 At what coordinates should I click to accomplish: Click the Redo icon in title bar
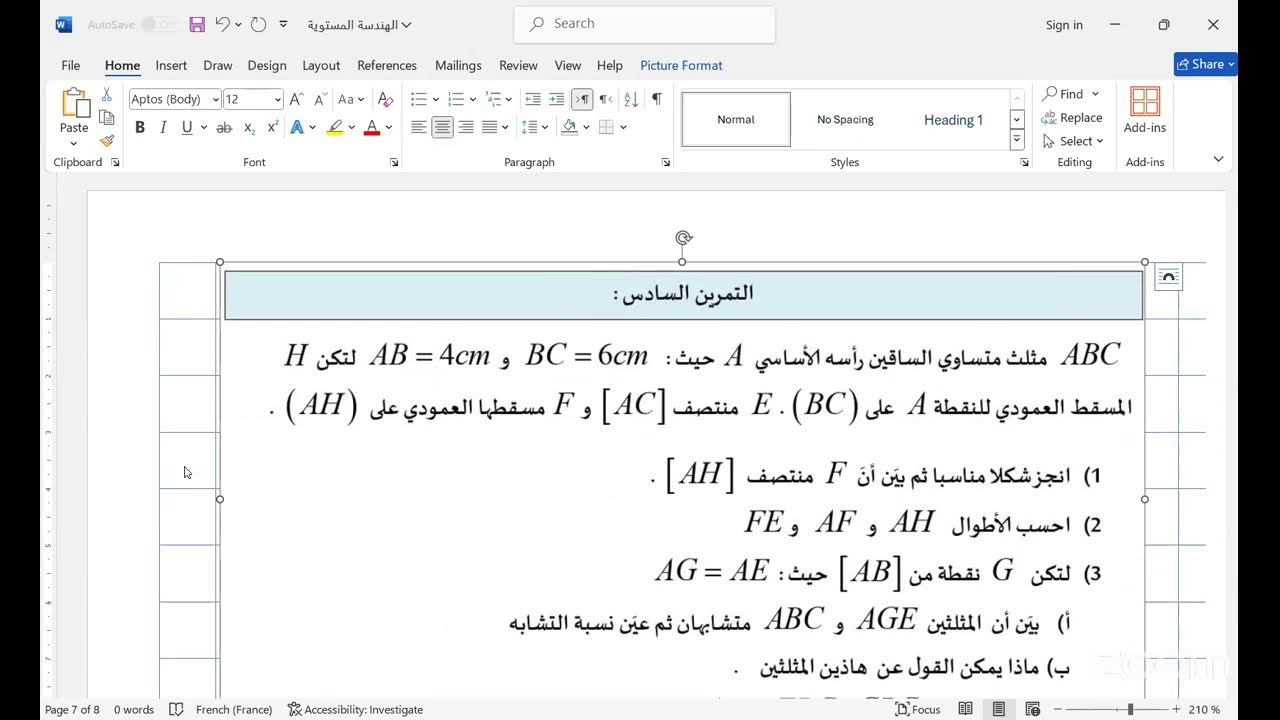258,25
